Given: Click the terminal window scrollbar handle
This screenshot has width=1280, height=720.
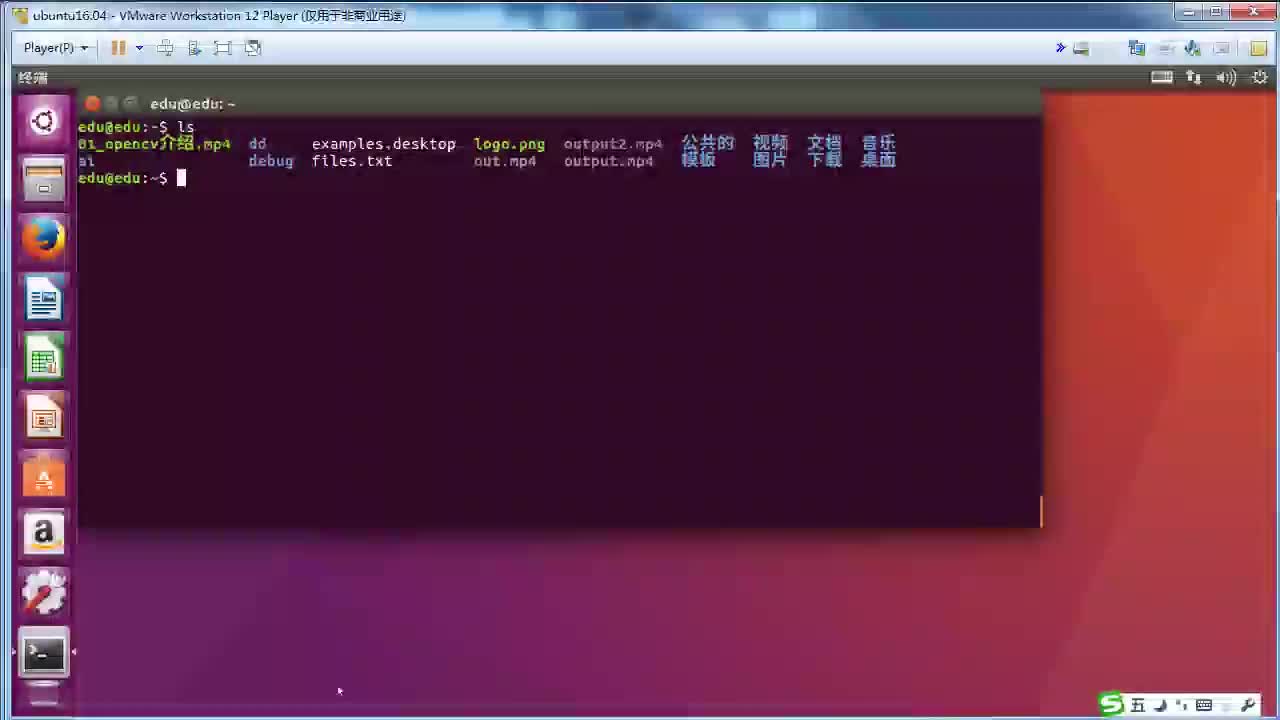Looking at the screenshot, I should (x=1041, y=511).
